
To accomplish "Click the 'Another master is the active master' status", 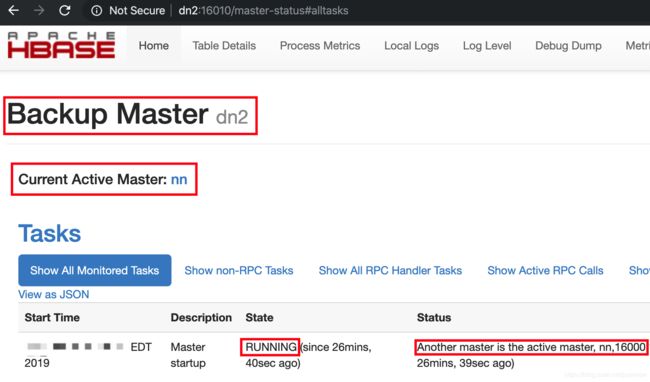I will tap(531, 347).
